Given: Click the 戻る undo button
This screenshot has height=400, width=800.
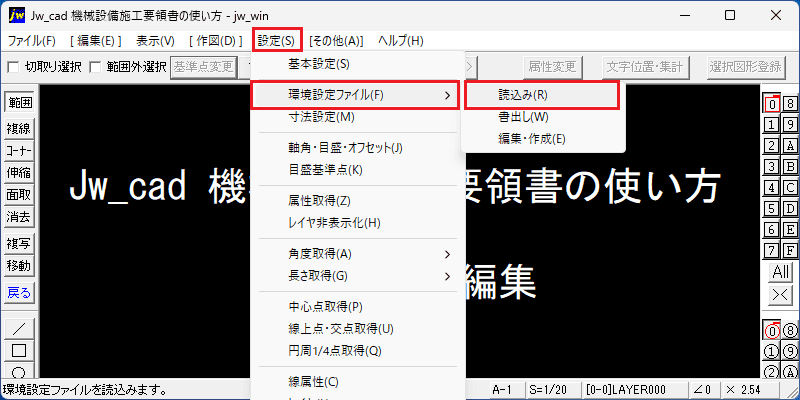Looking at the screenshot, I should tap(19, 293).
